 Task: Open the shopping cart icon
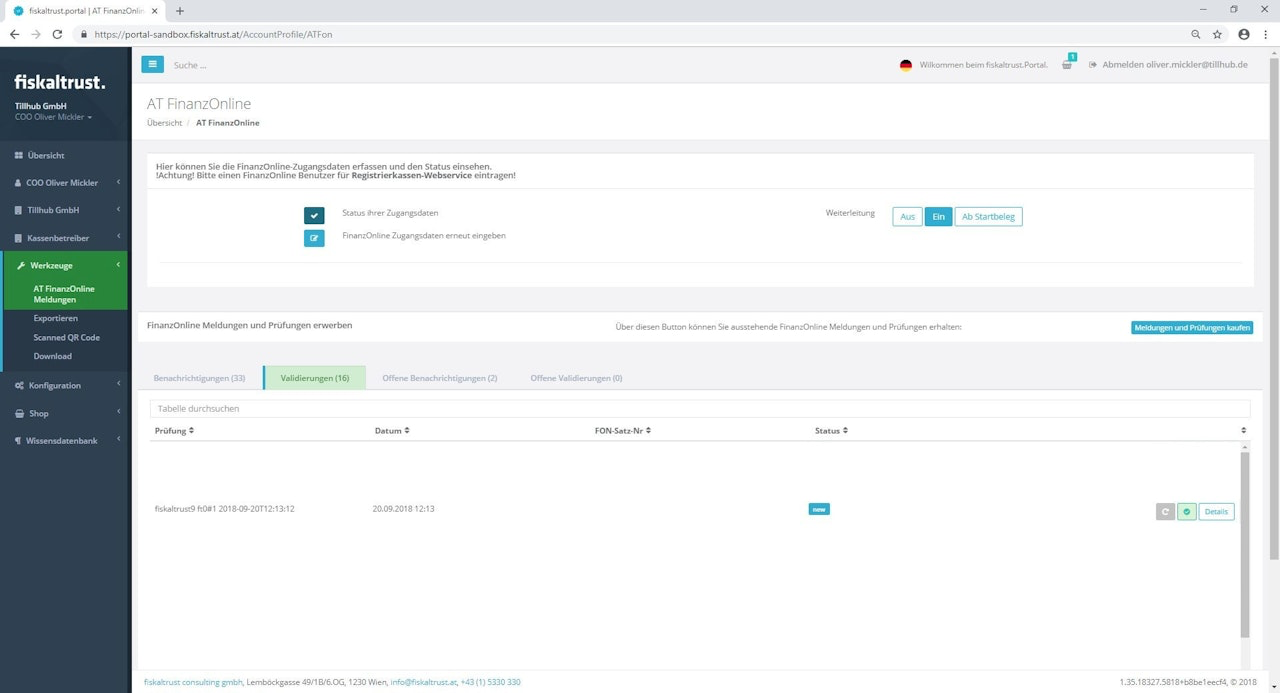[x=1067, y=65]
